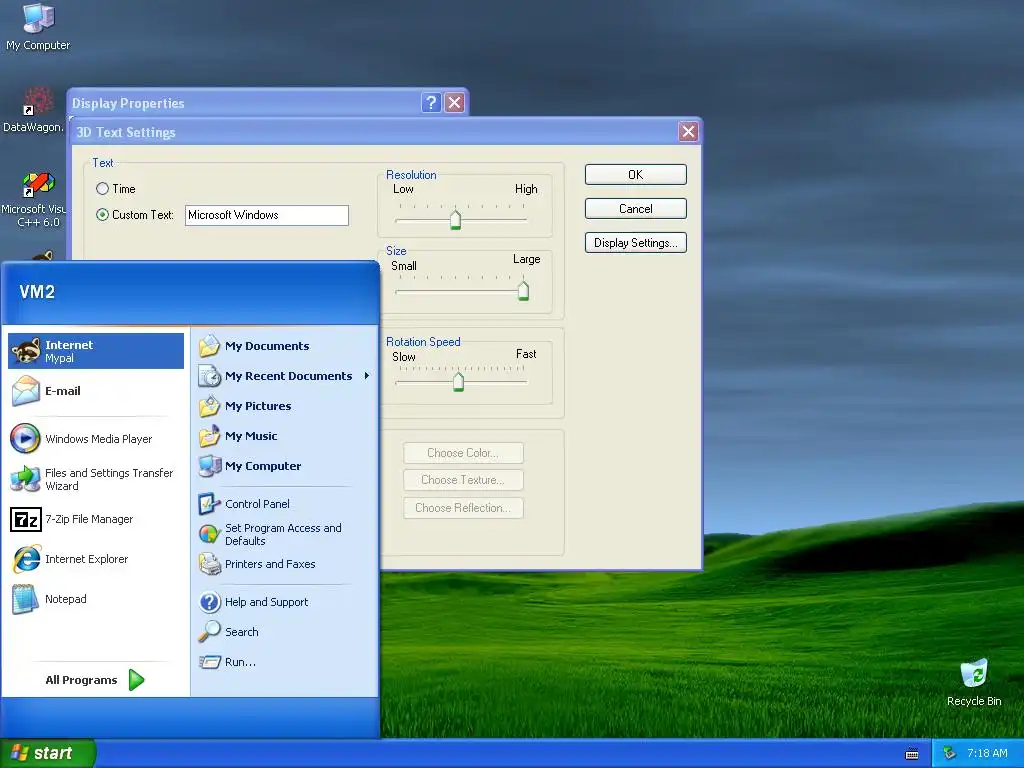1024x768 pixels.
Task: Close the 3D Text Settings dialog
Action: click(x=688, y=132)
